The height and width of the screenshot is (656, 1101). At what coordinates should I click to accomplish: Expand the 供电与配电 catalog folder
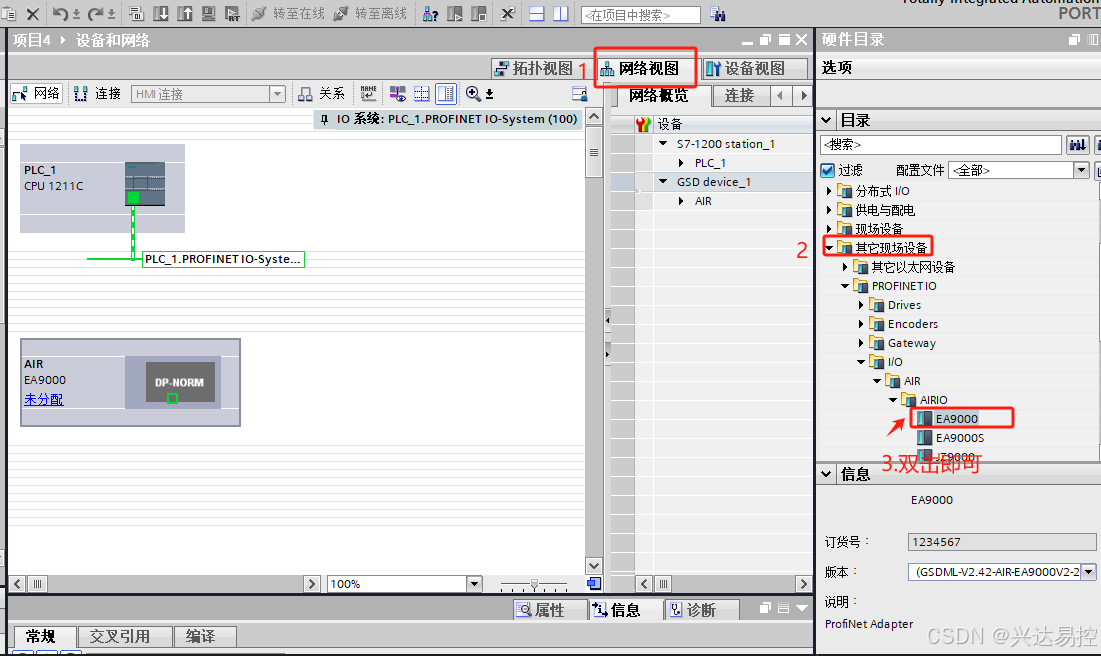(829, 210)
